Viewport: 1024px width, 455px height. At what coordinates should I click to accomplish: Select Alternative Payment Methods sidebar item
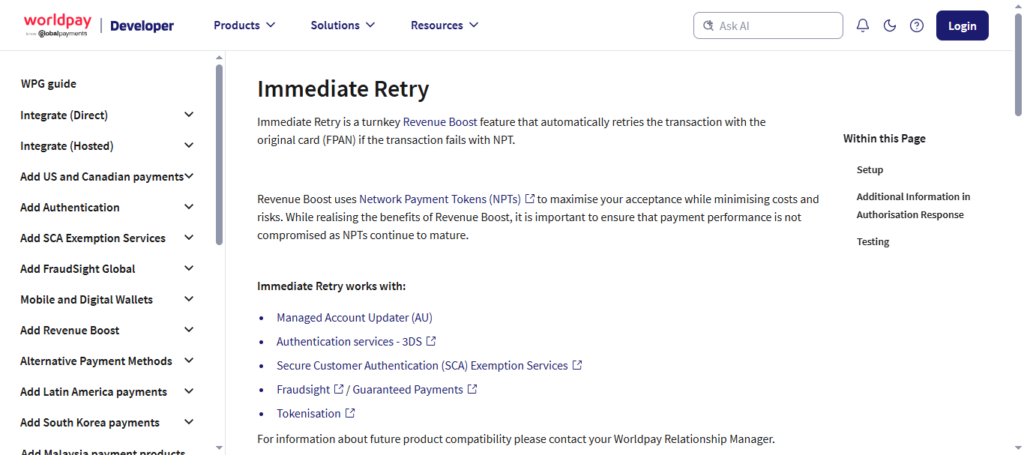tap(96, 361)
